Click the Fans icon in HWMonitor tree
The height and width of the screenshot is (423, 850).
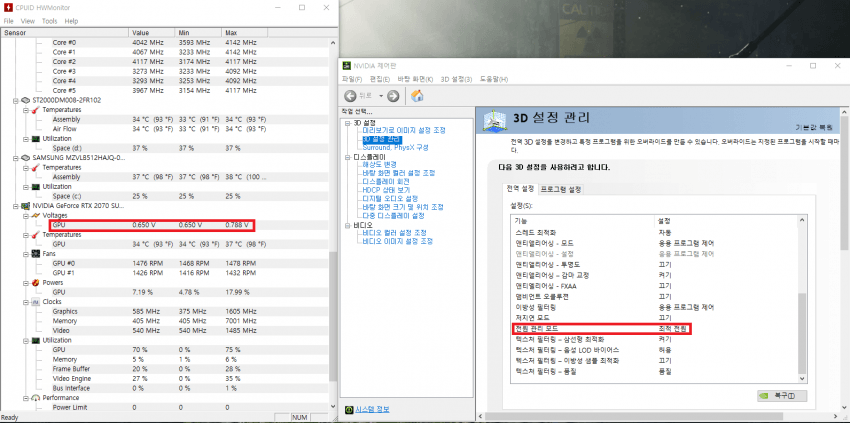pos(35,254)
